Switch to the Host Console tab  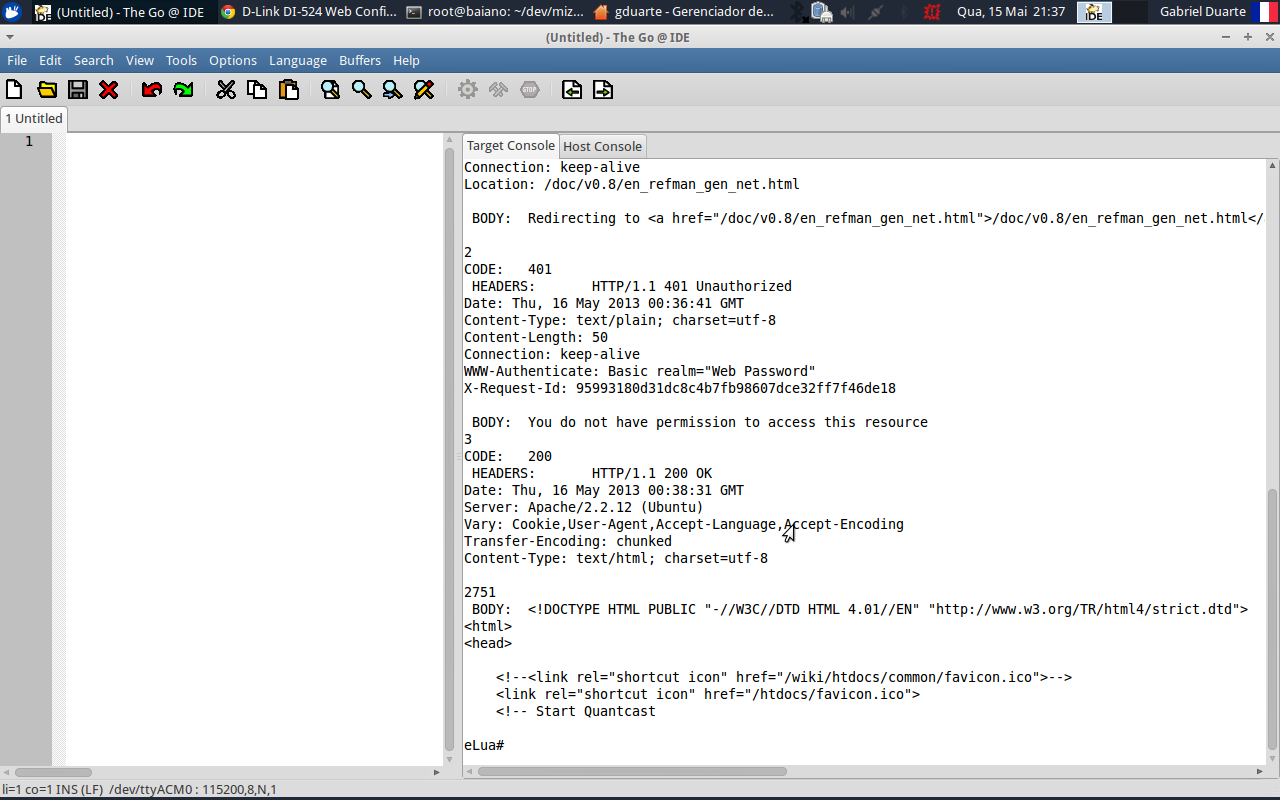602,146
